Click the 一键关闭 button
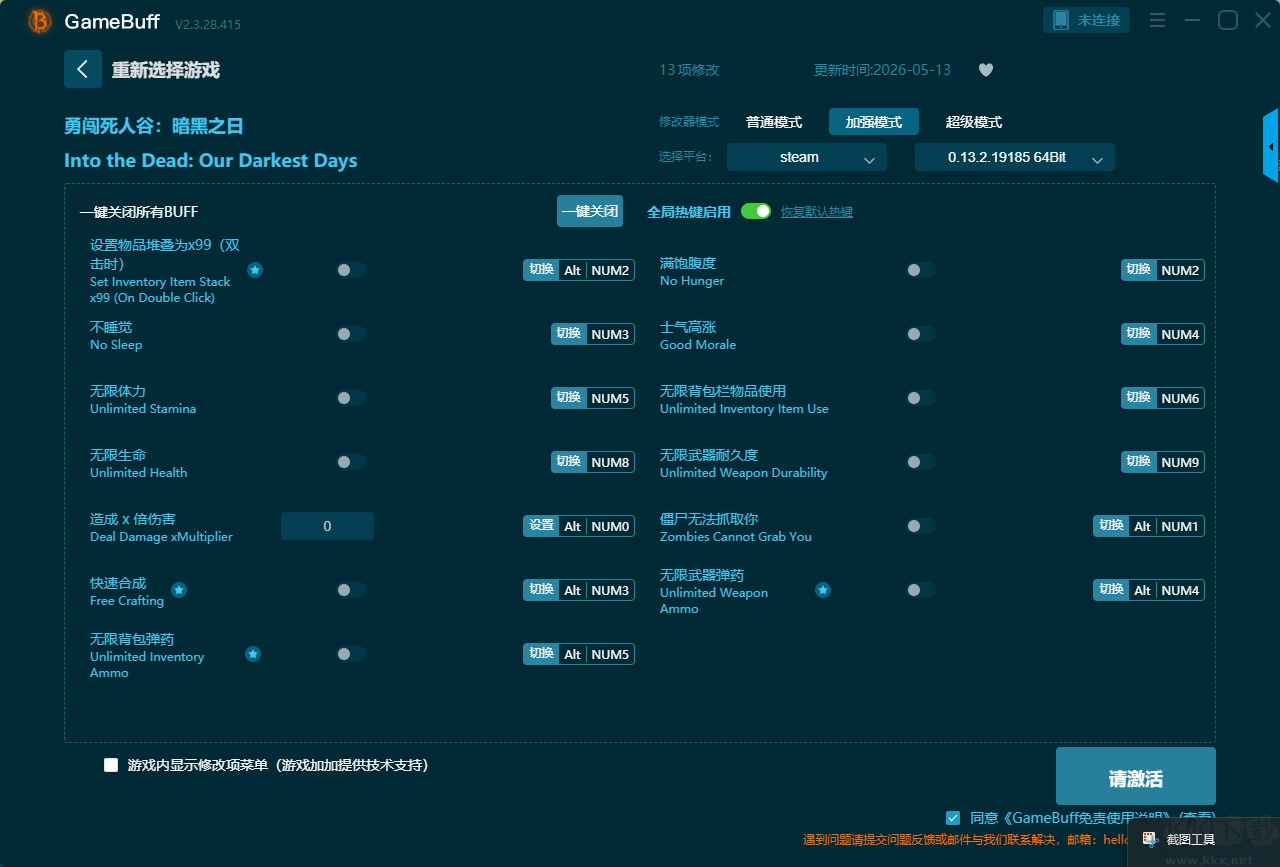Image resolution: width=1280 pixels, height=867 pixels. point(590,211)
